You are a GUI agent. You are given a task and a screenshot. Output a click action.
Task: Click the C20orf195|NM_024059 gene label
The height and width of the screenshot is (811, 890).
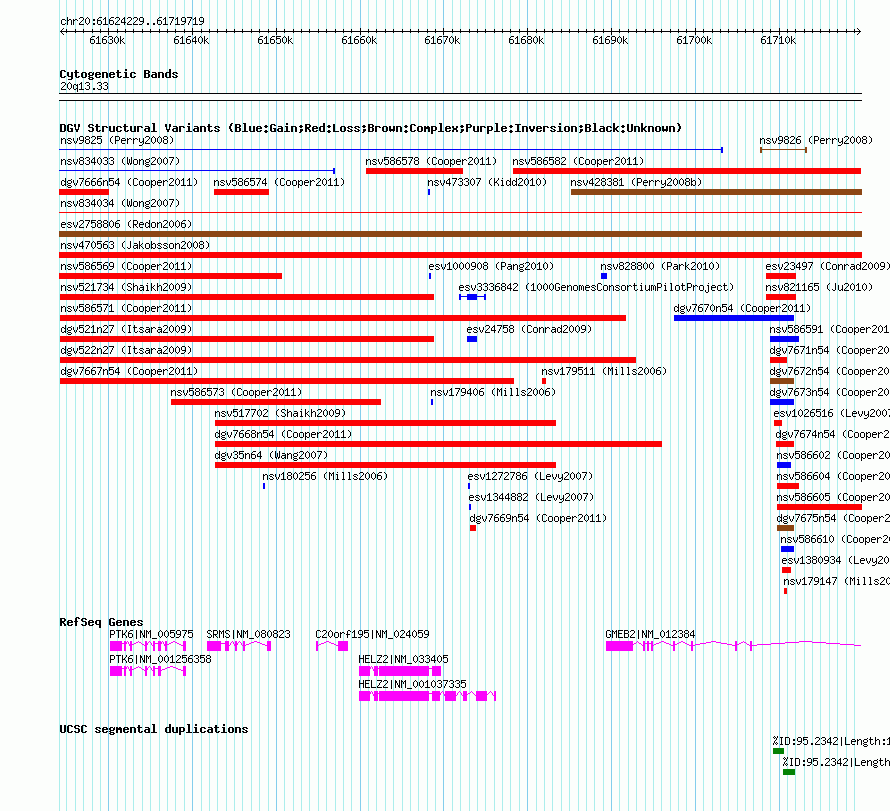tap(372, 634)
